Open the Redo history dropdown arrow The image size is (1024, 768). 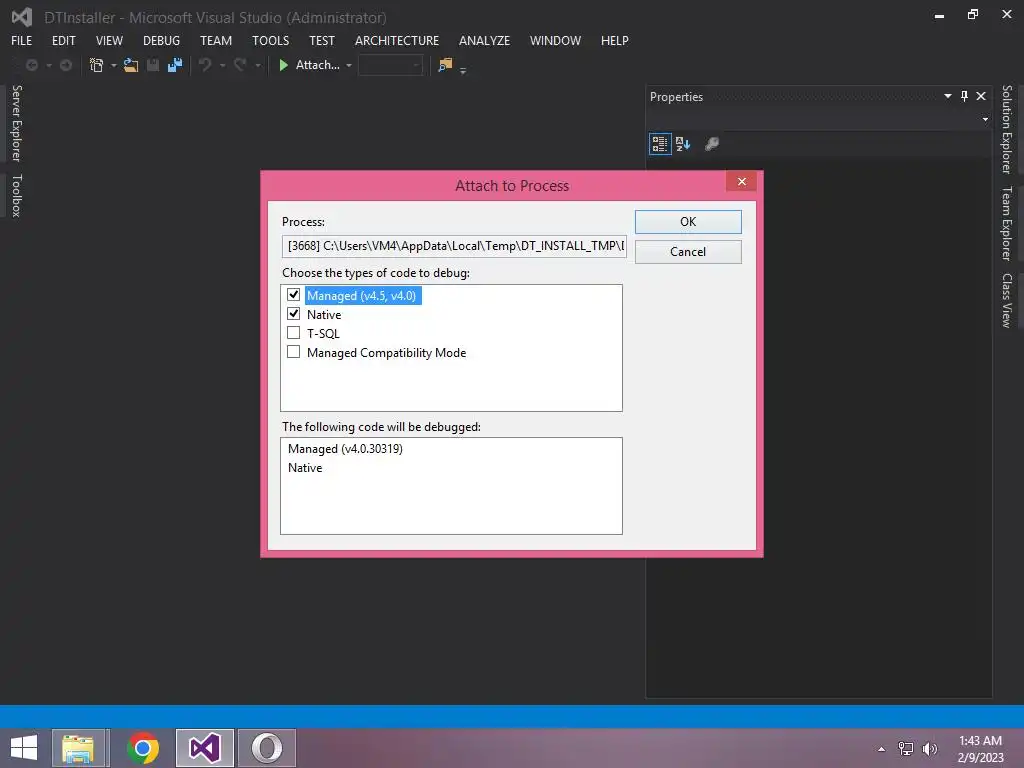[258, 65]
